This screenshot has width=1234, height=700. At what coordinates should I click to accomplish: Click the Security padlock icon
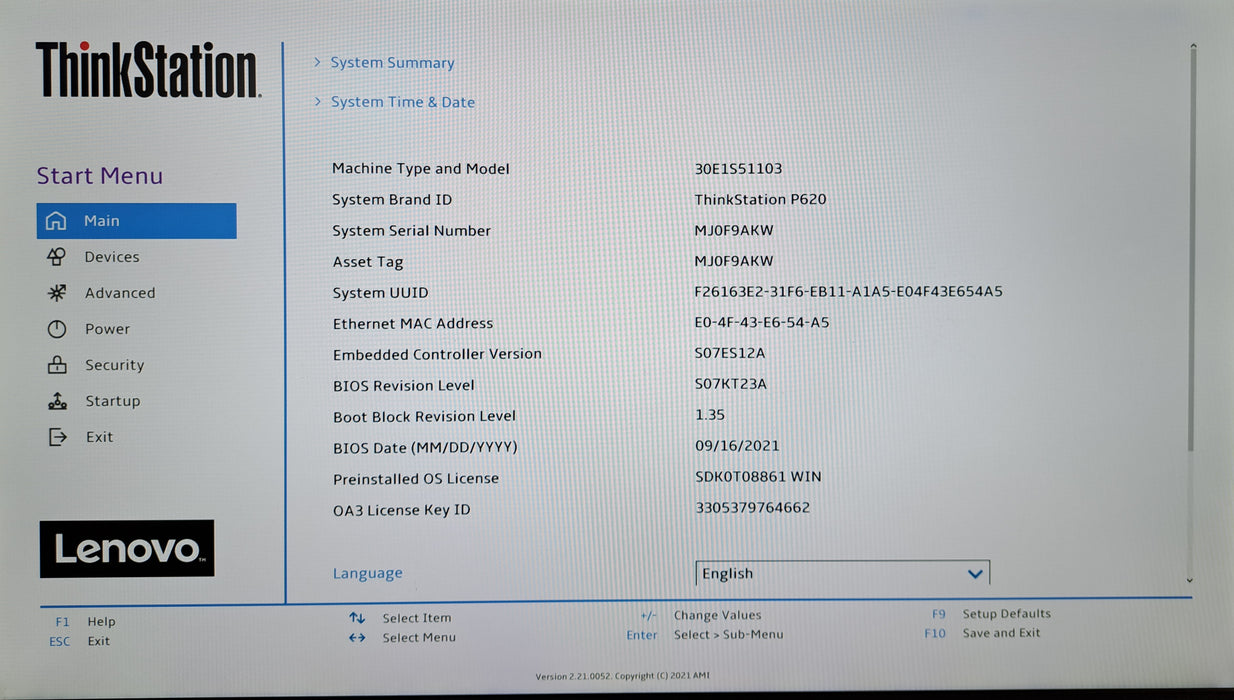[57, 365]
